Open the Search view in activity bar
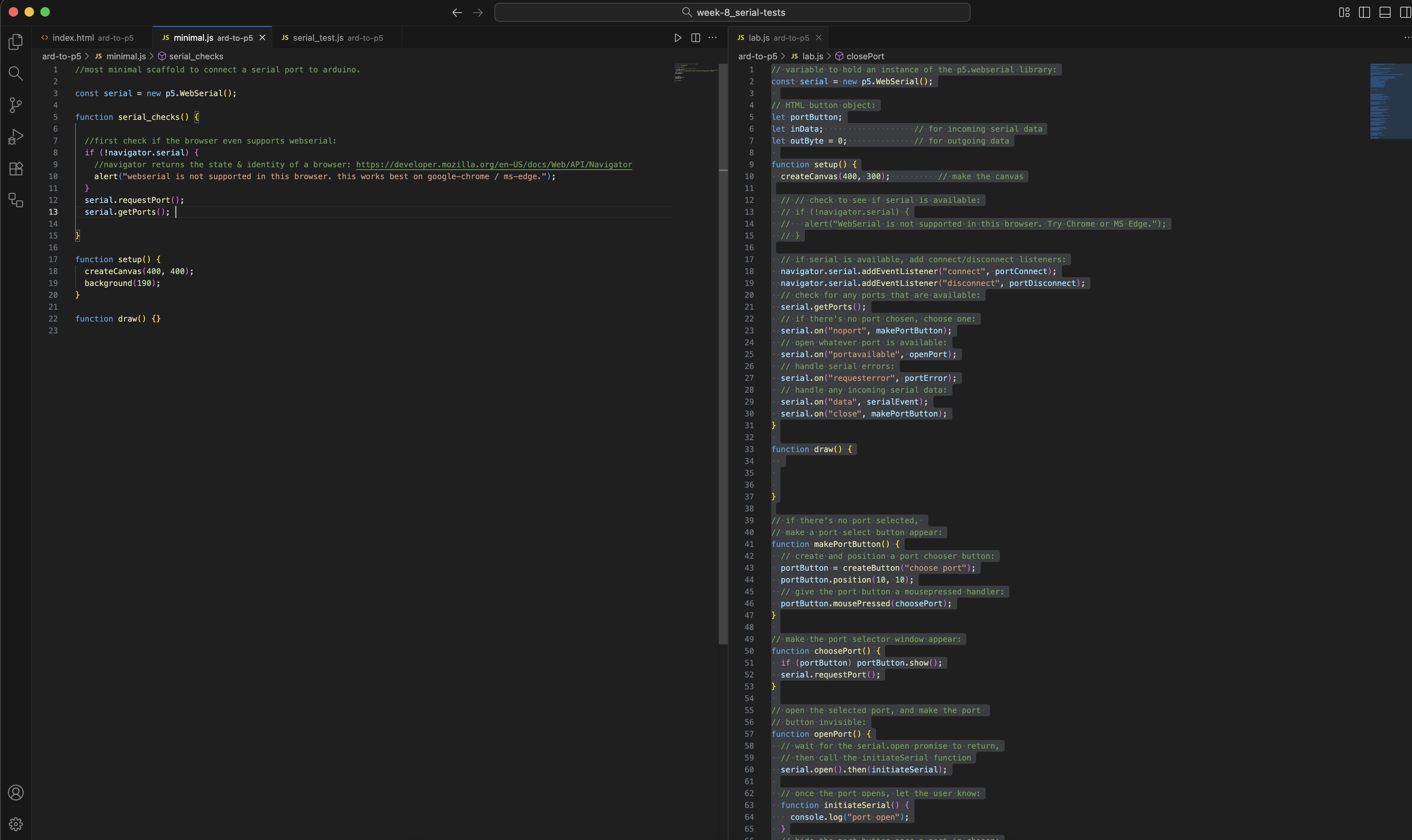 [16, 73]
